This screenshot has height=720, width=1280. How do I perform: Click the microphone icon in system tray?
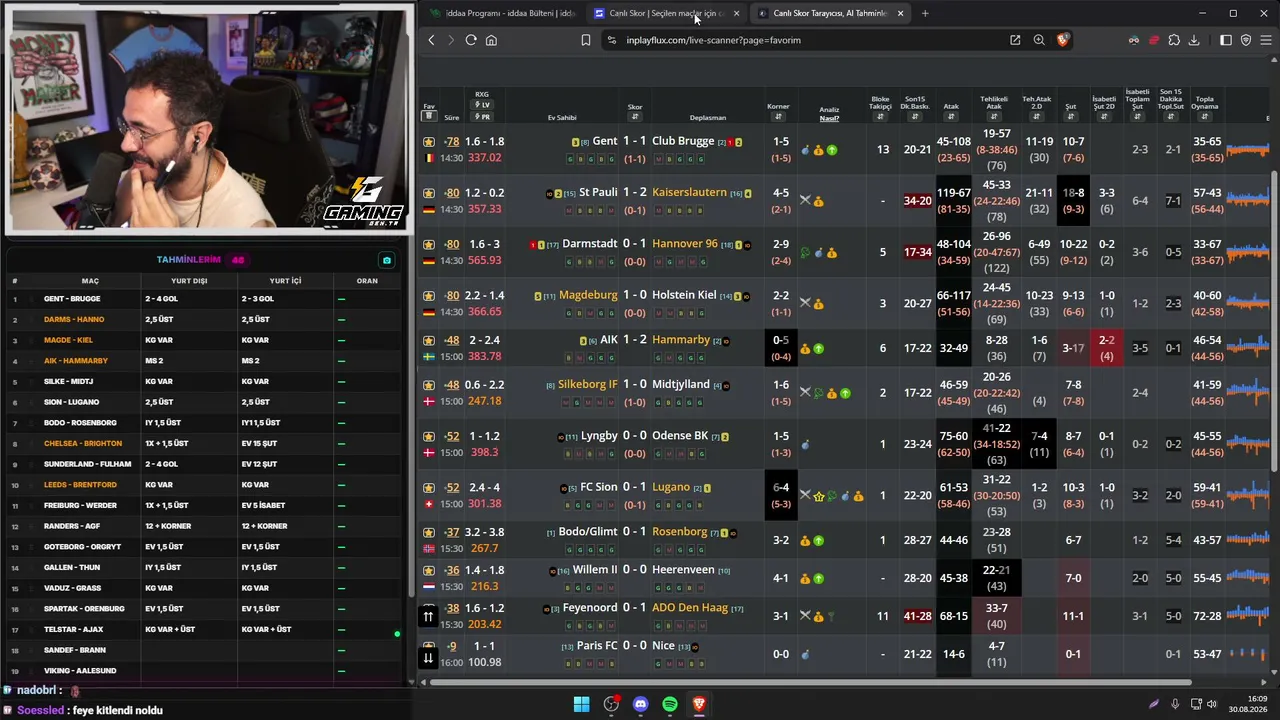1175,704
